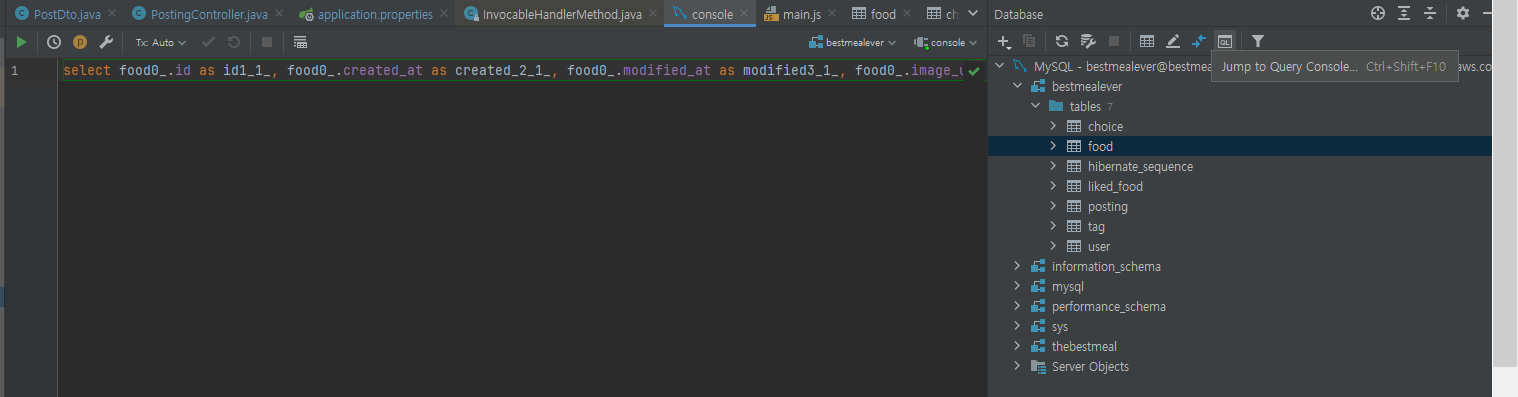Expand the hibernate_sequence table arrow
The height and width of the screenshot is (397, 1518).
(x=1053, y=167)
